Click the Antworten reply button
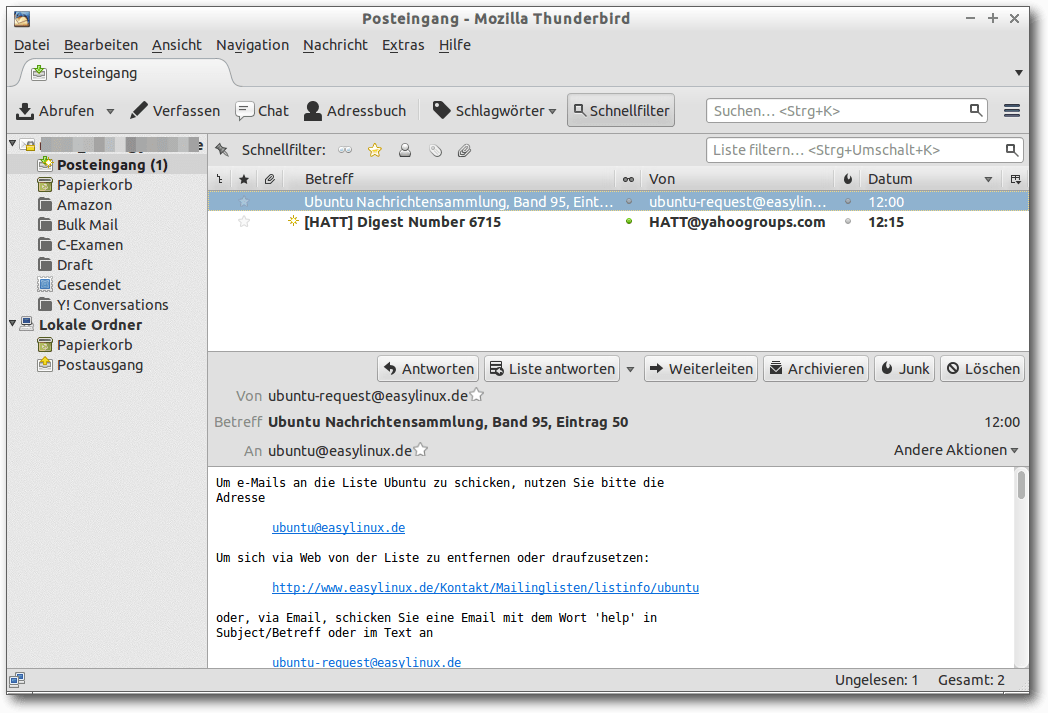The image size is (1048, 713). point(428,369)
